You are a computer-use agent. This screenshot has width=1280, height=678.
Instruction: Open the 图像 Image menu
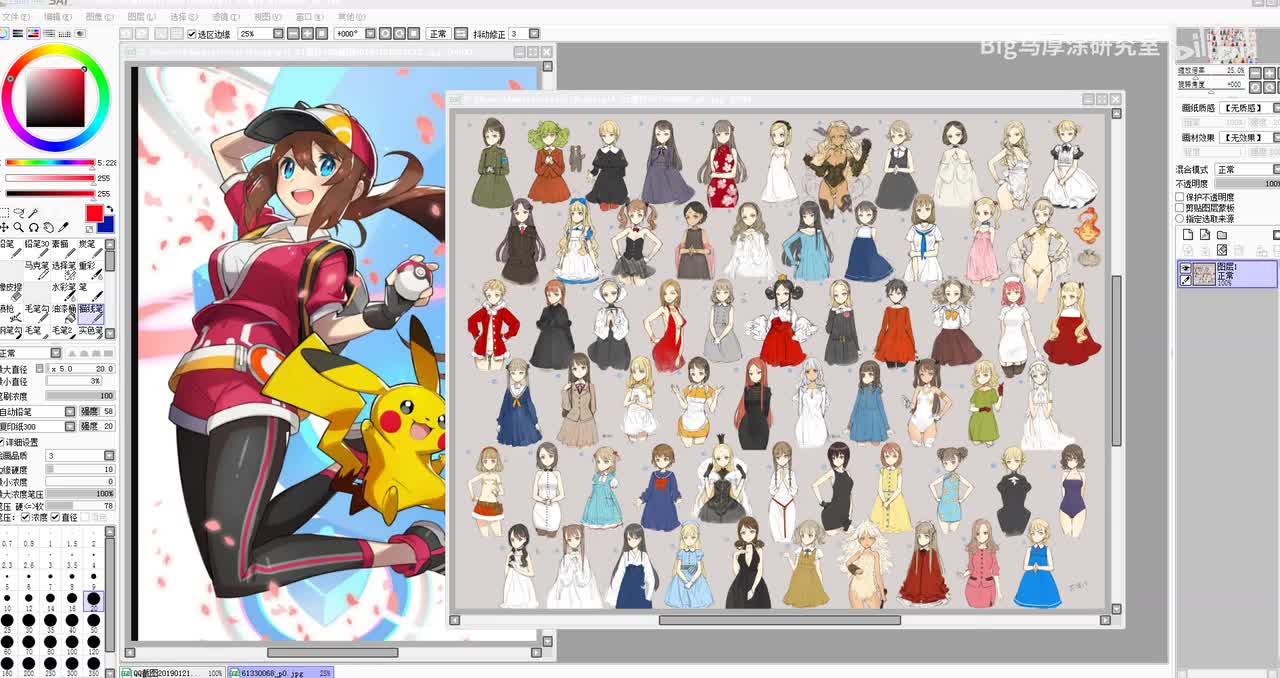tap(100, 17)
